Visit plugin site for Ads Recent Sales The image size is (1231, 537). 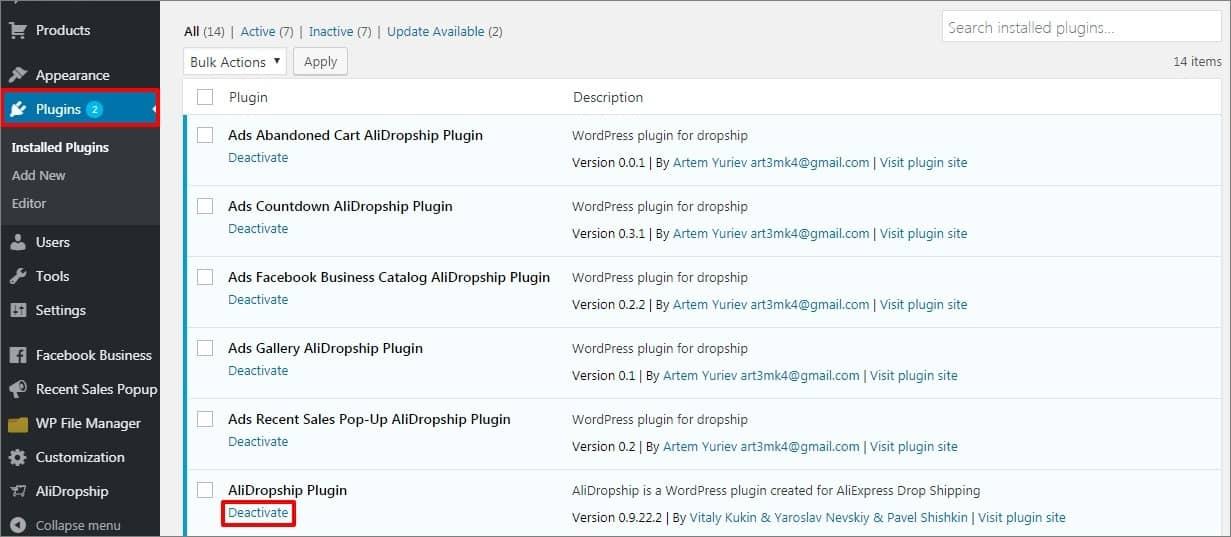(x=913, y=446)
